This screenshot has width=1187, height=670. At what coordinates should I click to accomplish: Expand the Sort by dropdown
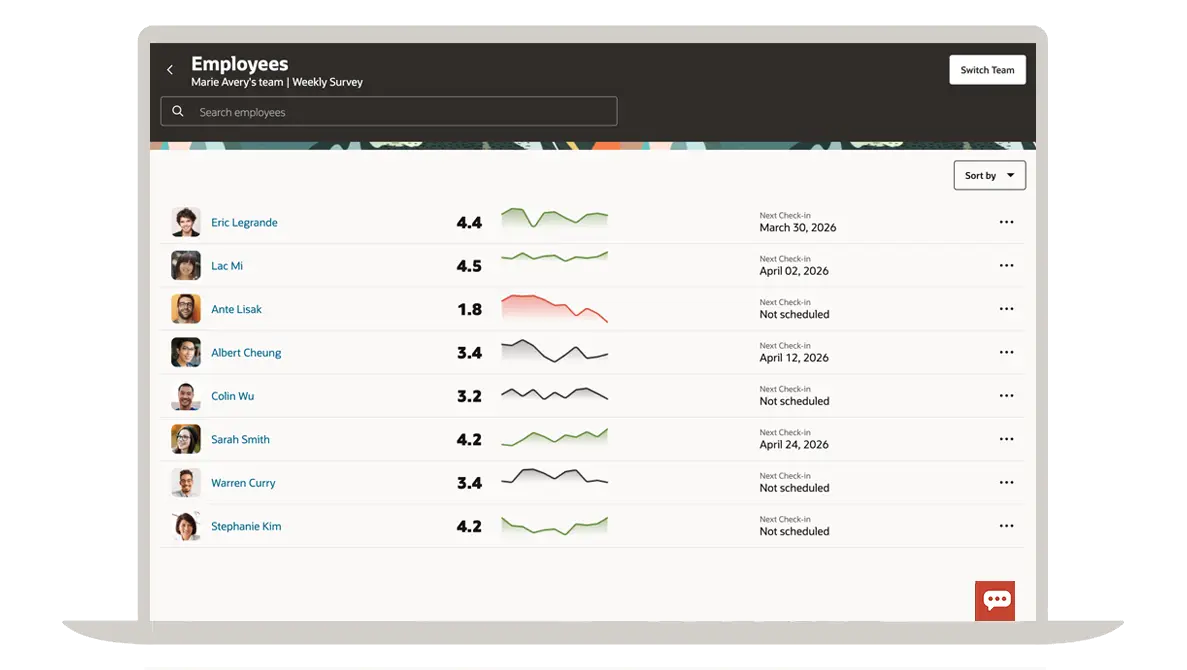(989, 176)
